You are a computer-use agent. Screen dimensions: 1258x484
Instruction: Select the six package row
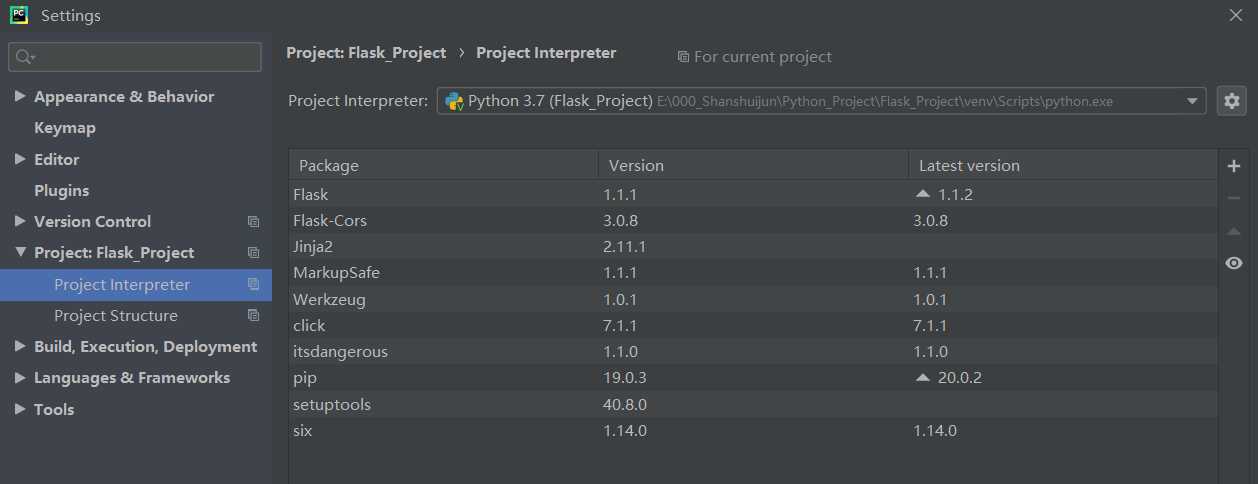[x=753, y=430]
